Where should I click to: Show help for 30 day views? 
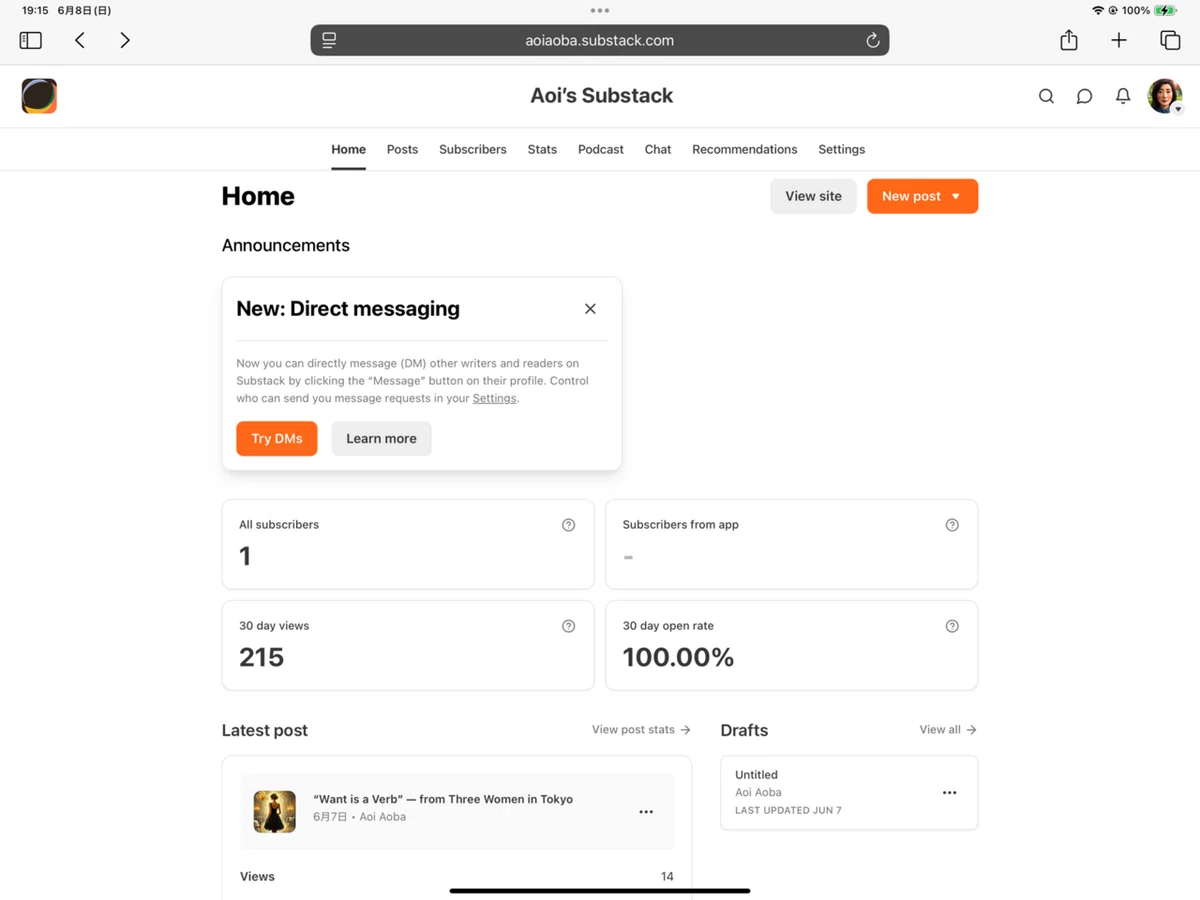569,626
